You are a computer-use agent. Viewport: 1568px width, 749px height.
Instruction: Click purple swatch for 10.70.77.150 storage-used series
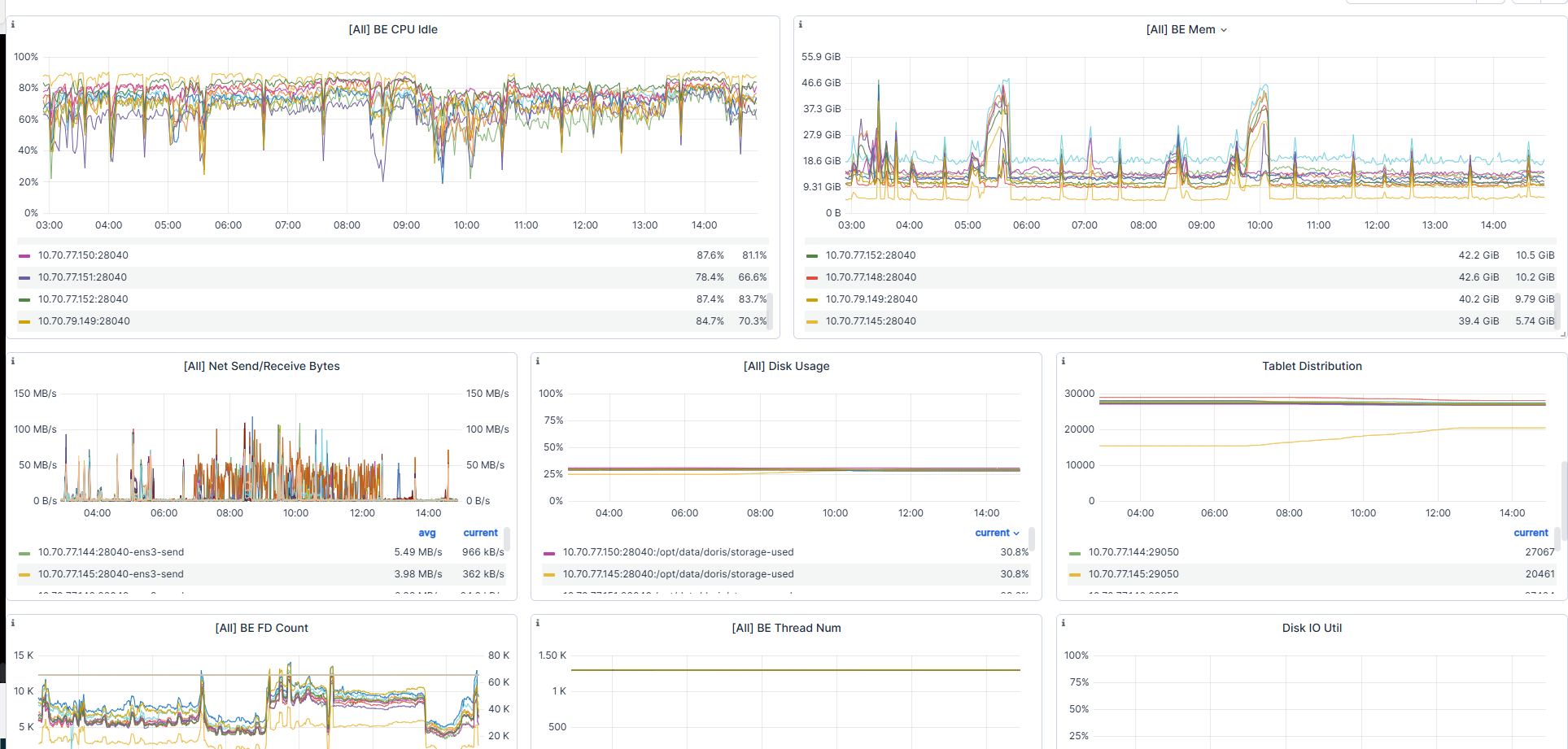[549, 553]
